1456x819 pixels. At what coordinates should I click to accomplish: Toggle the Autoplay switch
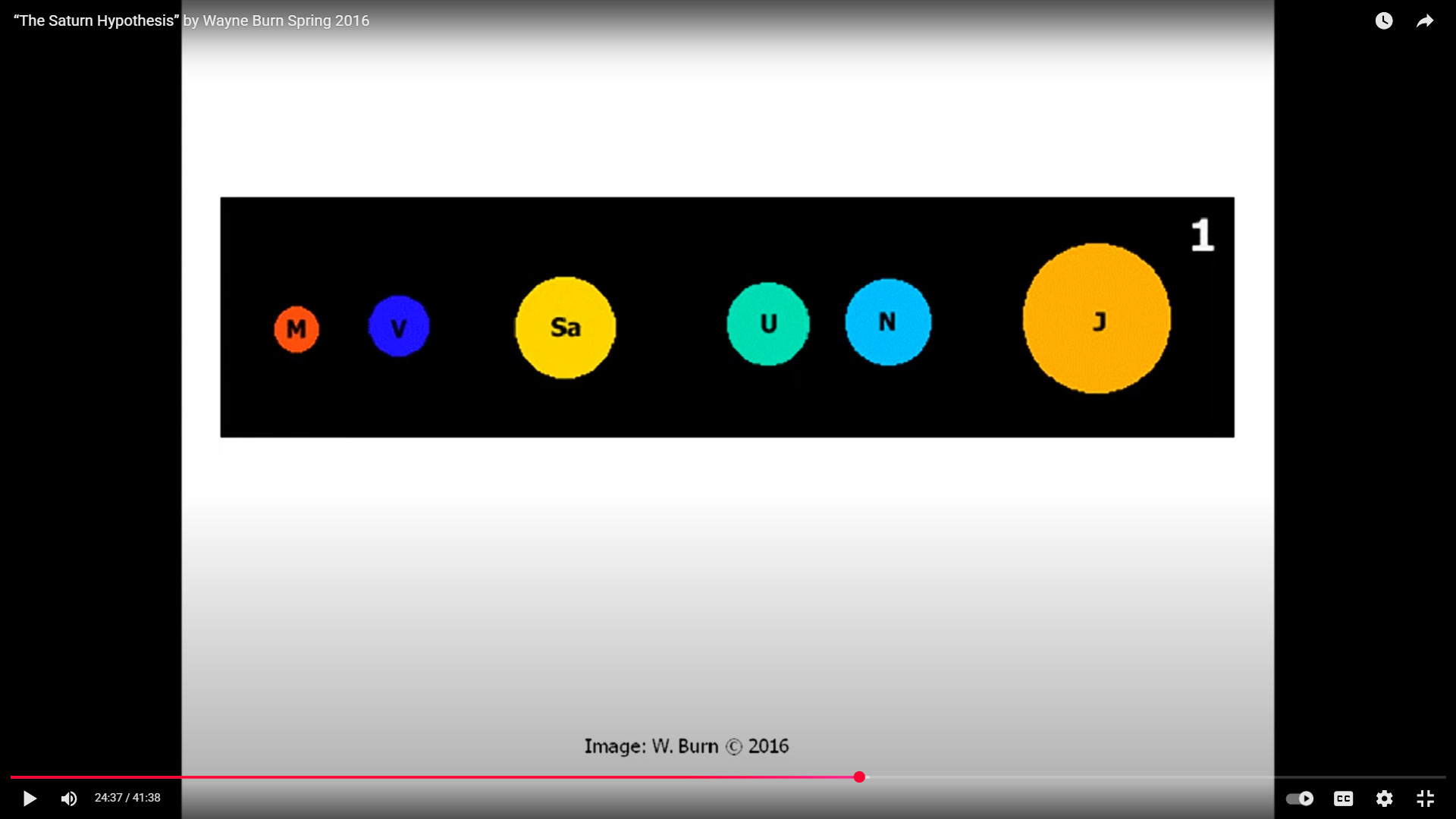tap(1300, 799)
